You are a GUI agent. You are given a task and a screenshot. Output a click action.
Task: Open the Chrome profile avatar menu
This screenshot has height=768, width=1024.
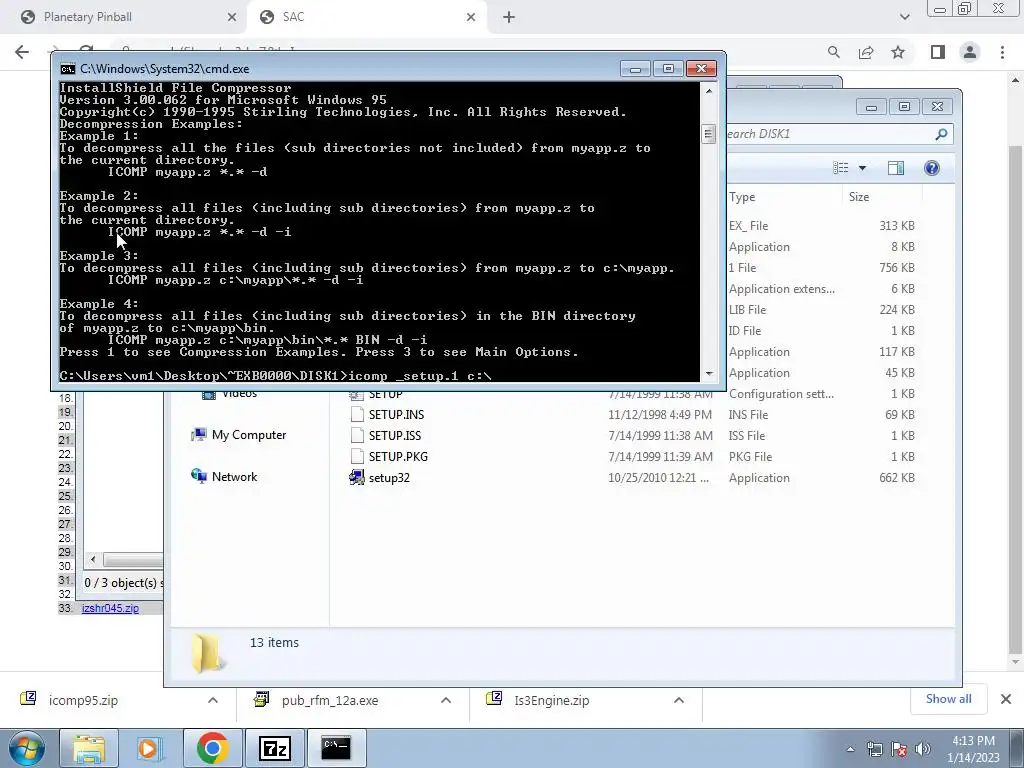(970, 52)
